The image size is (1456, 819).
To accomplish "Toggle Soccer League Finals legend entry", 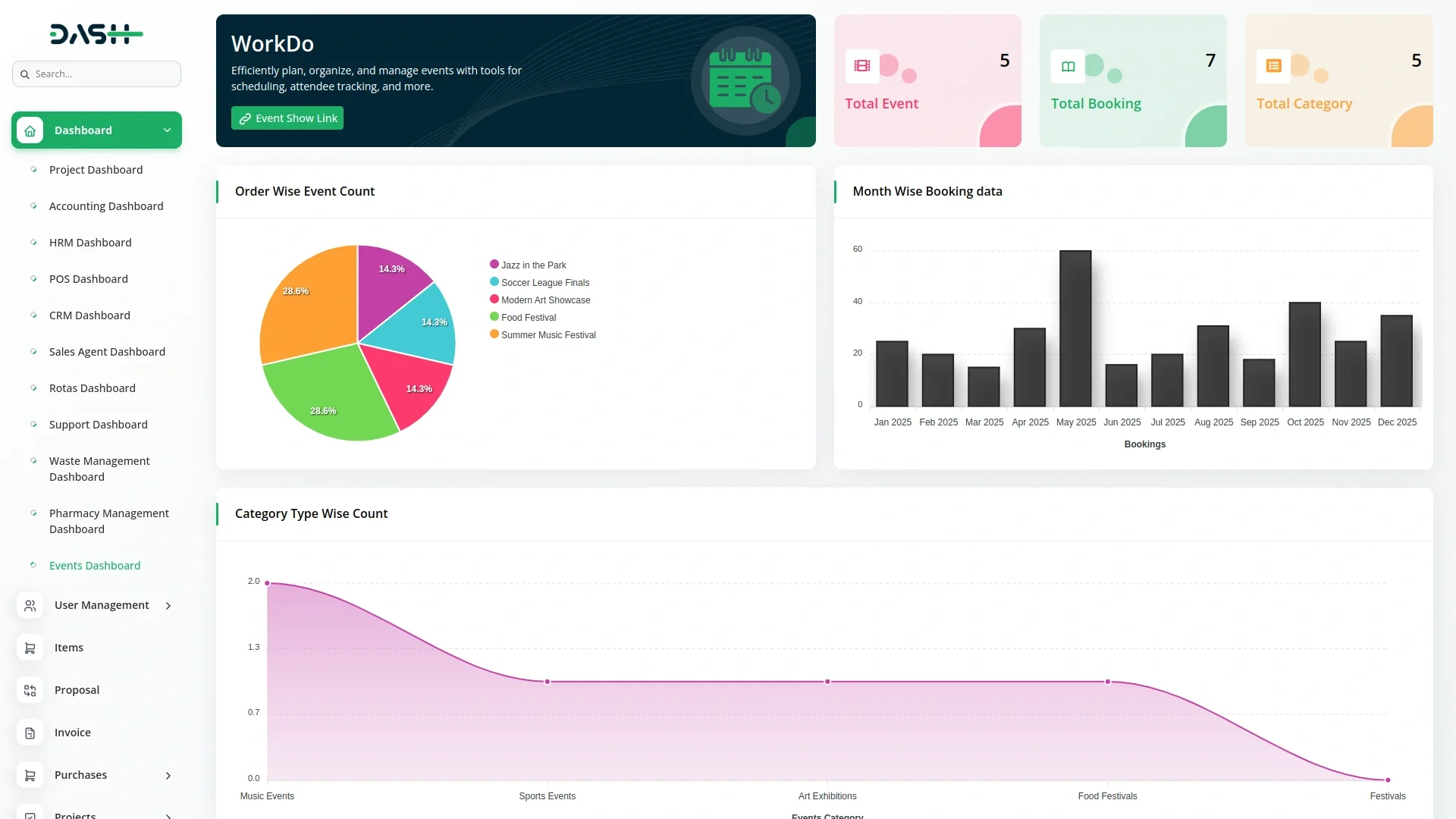I will [x=544, y=283].
